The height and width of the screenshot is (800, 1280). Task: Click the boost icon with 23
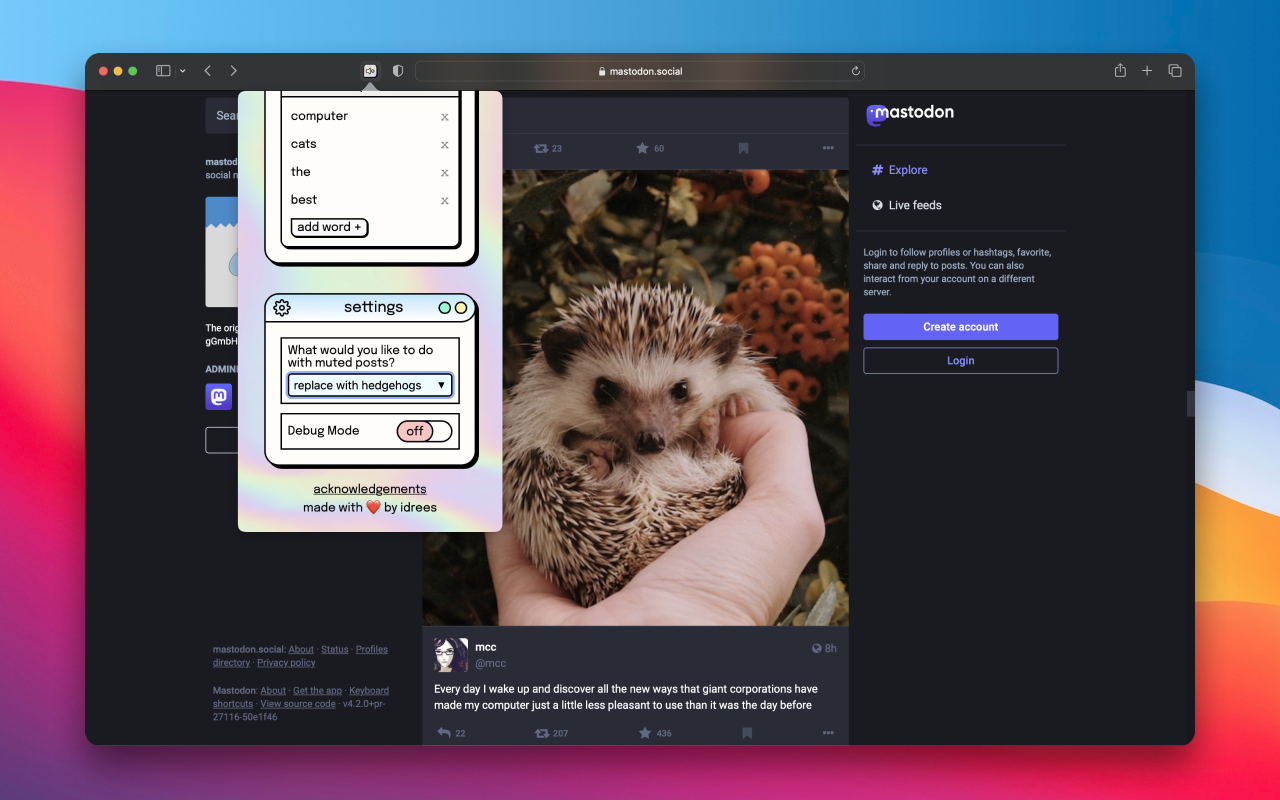click(x=548, y=148)
